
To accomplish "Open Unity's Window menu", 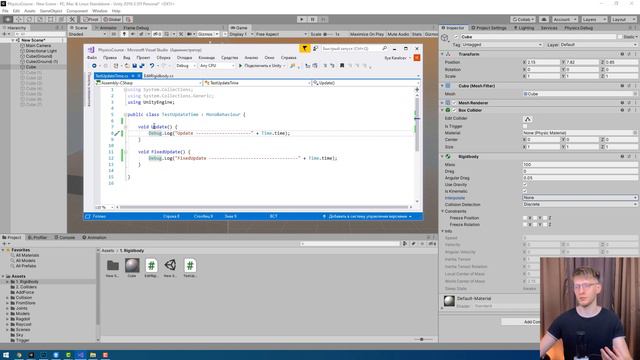I will pyautogui.click(x=100, y=11).
